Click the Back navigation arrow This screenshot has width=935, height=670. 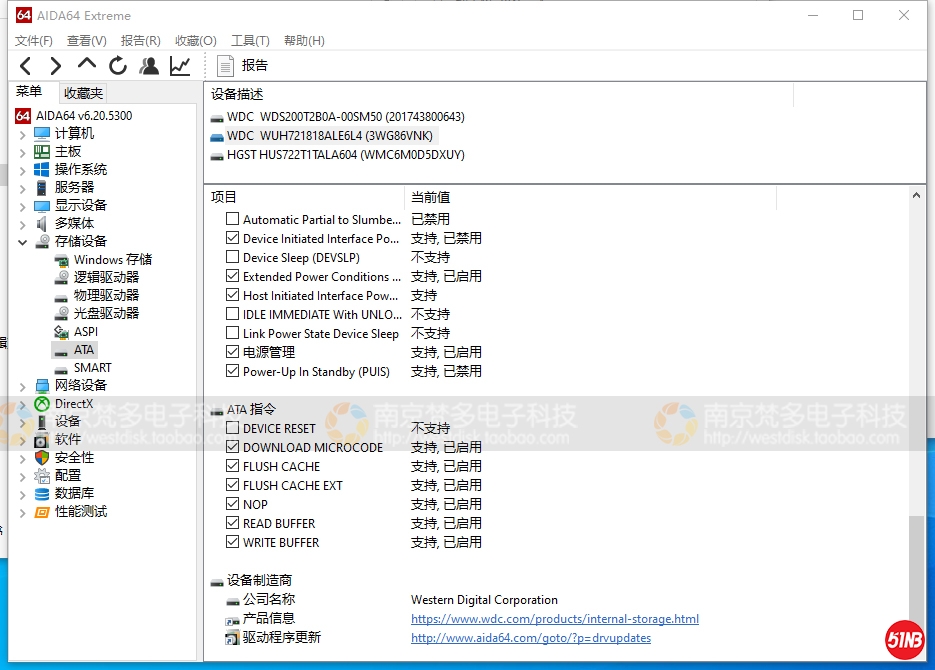pos(26,66)
